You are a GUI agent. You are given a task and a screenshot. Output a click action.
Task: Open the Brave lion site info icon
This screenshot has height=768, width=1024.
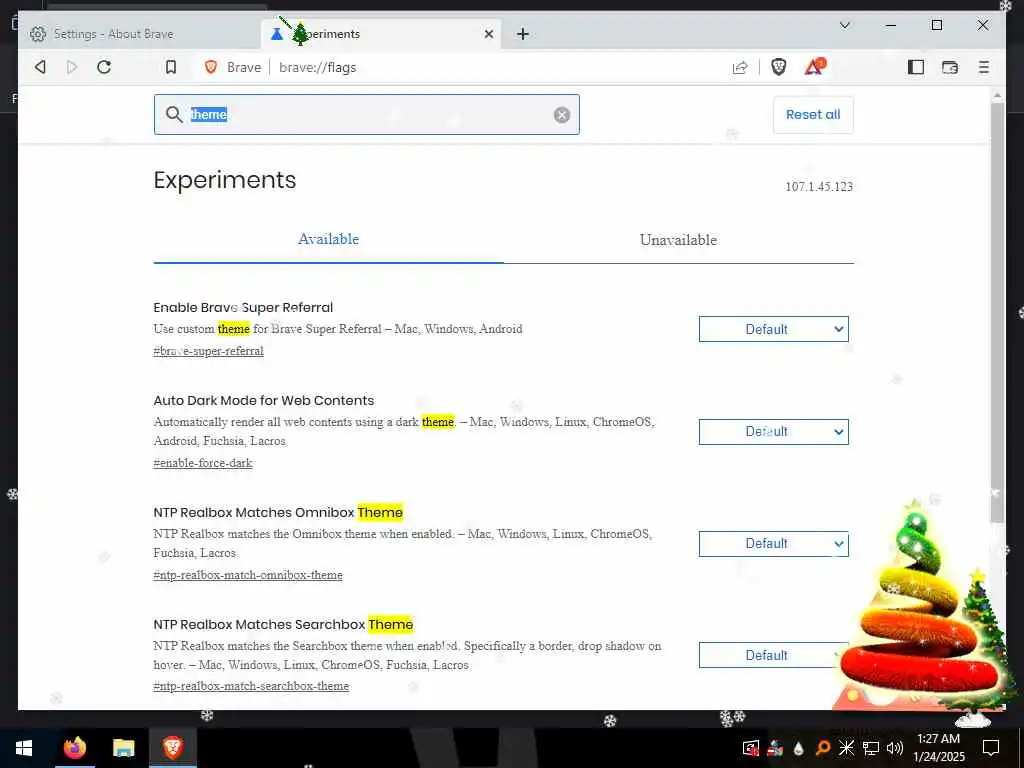pos(211,67)
